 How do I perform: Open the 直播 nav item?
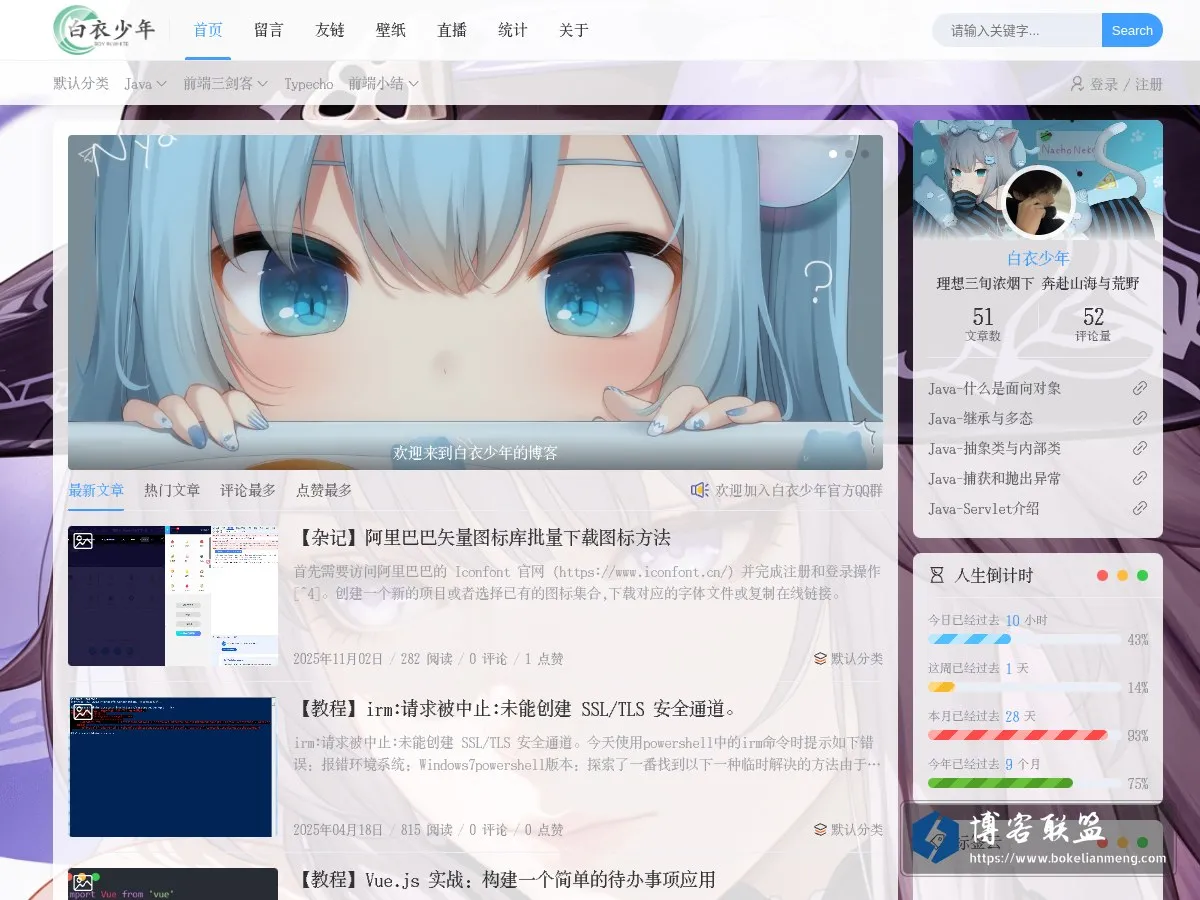(452, 30)
